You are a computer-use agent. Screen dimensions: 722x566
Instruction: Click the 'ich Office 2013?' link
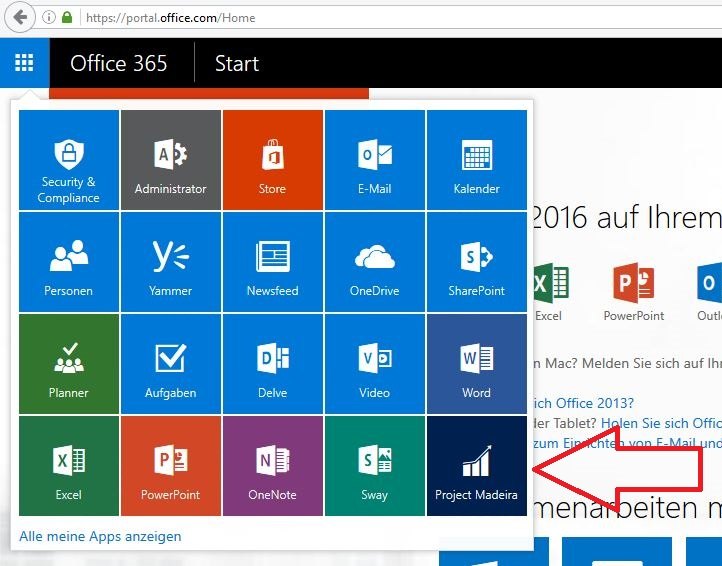click(583, 403)
